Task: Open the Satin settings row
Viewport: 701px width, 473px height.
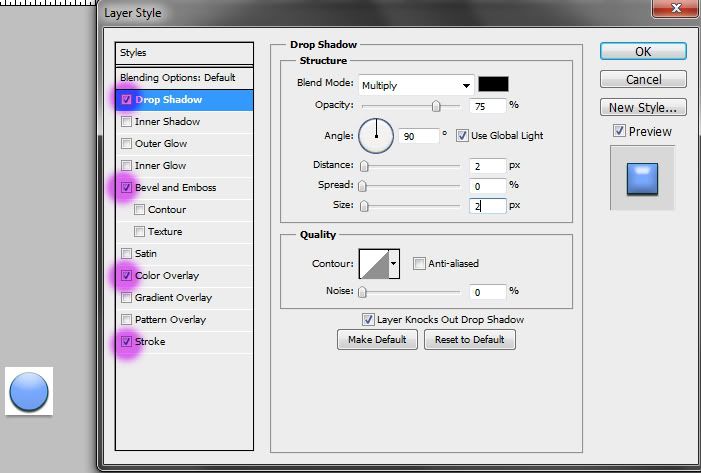Action: [184, 253]
